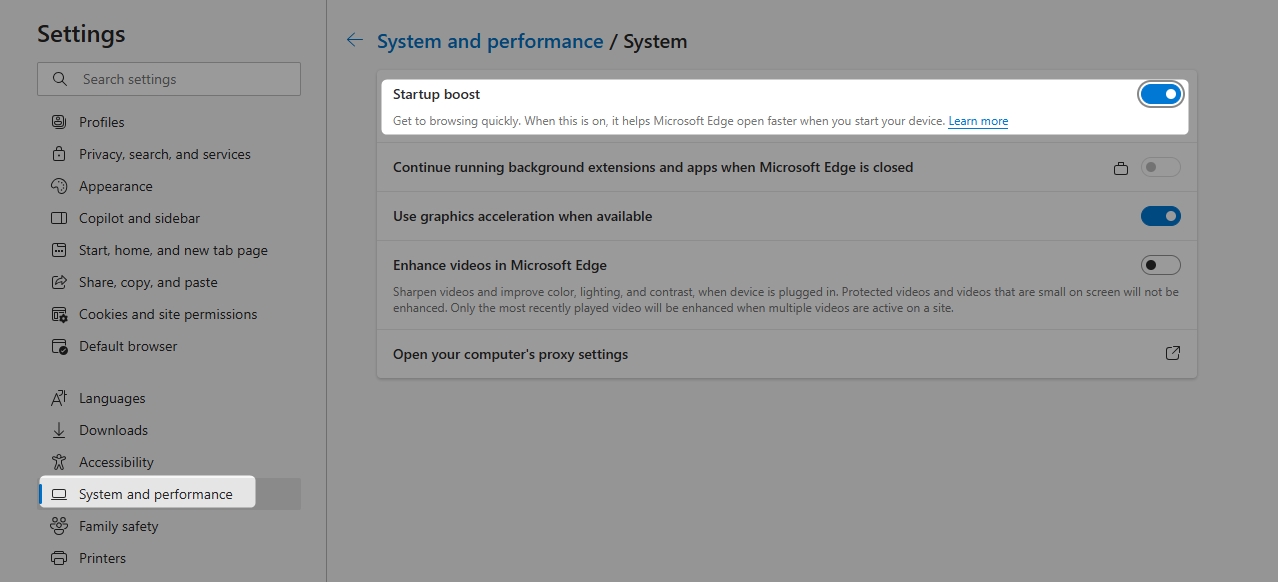Click the Profiles icon in sidebar
The image size is (1278, 582).
59,122
